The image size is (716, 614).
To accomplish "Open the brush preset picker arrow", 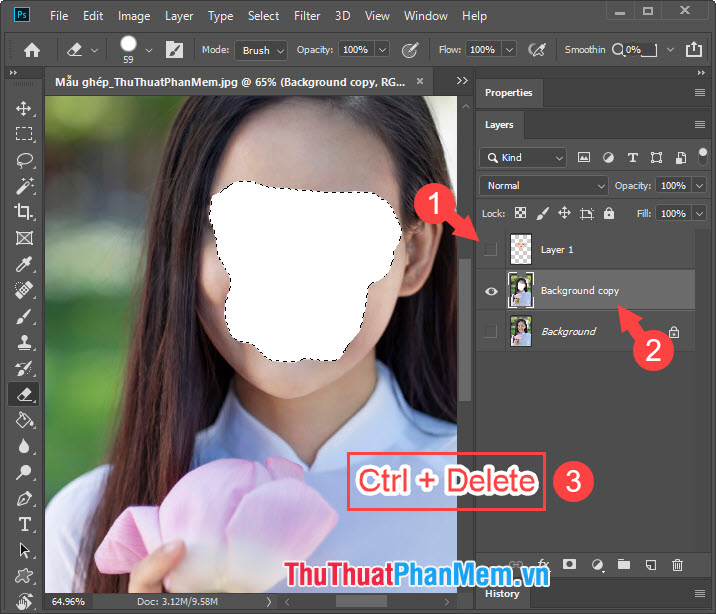I will pos(148,50).
